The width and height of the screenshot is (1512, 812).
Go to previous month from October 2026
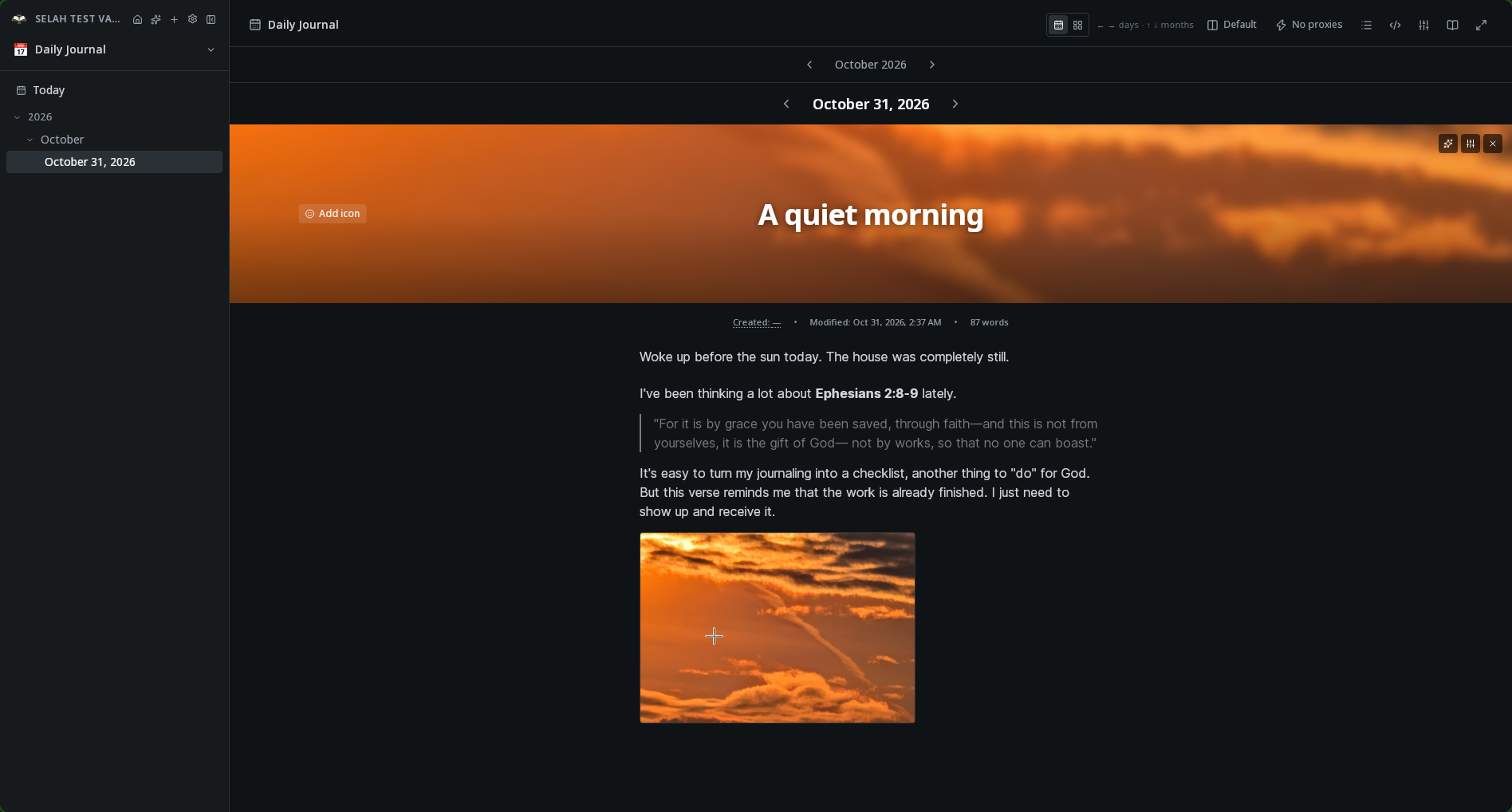(809, 65)
